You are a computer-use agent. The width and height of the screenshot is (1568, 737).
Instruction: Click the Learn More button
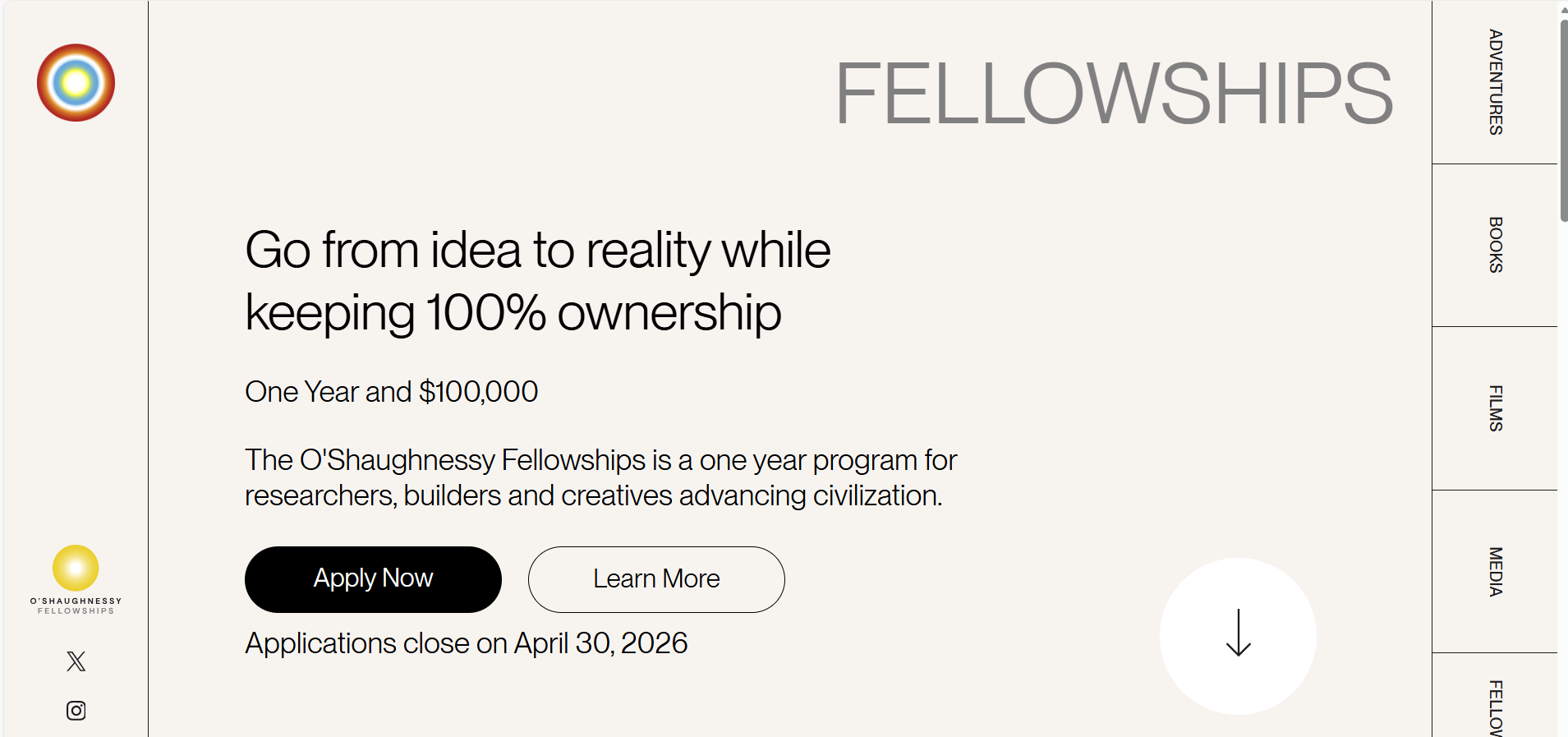(x=656, y=579)
